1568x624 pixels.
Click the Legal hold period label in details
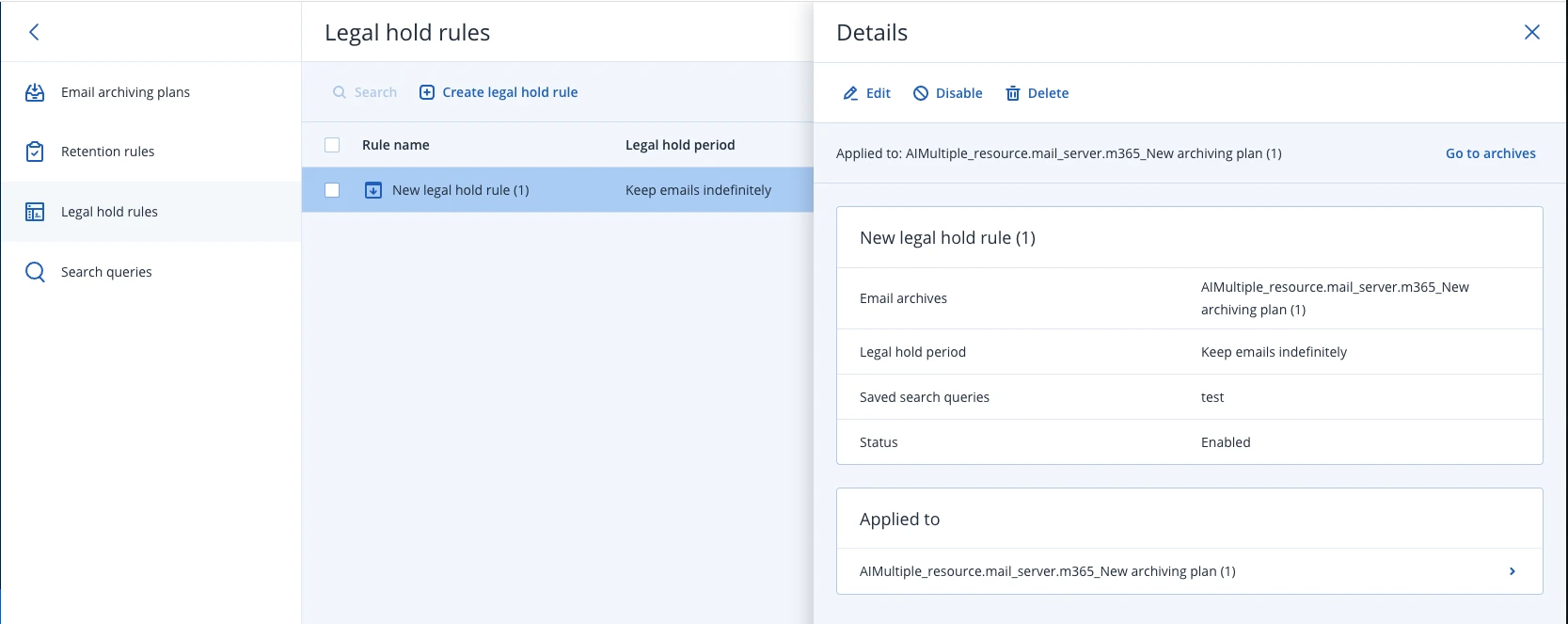pyautogui.click(x=912, y=352)
